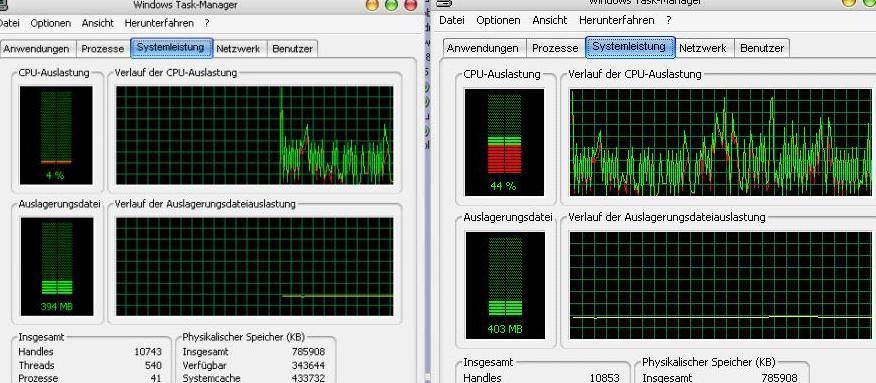Open Datei menu in right Task-Manager window
The image size is (876, 383).
[x=451, y=20]
